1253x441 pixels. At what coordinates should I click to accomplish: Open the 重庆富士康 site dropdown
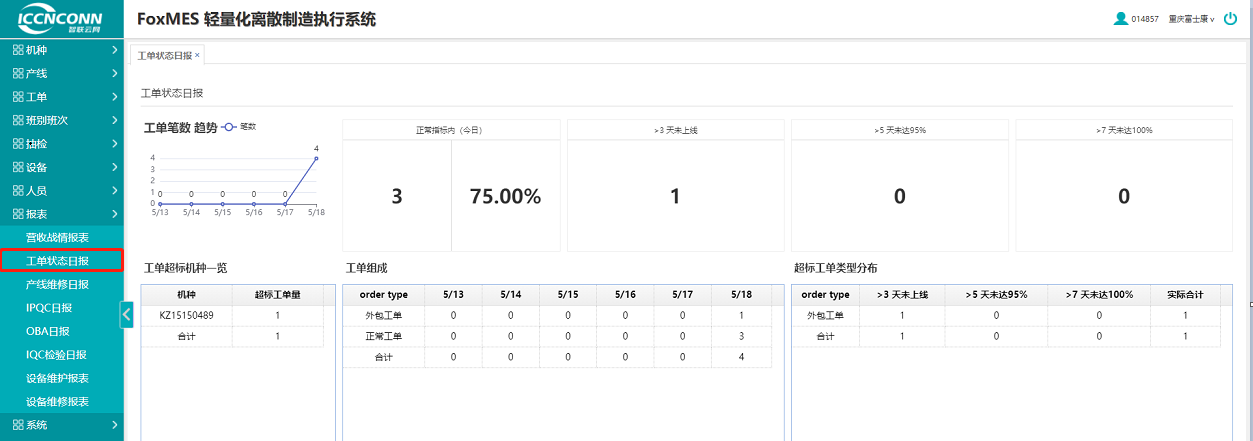pos(1191,19)
